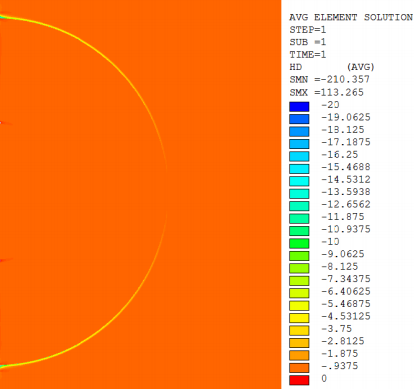Click the legend value -19.0625
Viewport: 414px width, 389px height.
[346, 117]
